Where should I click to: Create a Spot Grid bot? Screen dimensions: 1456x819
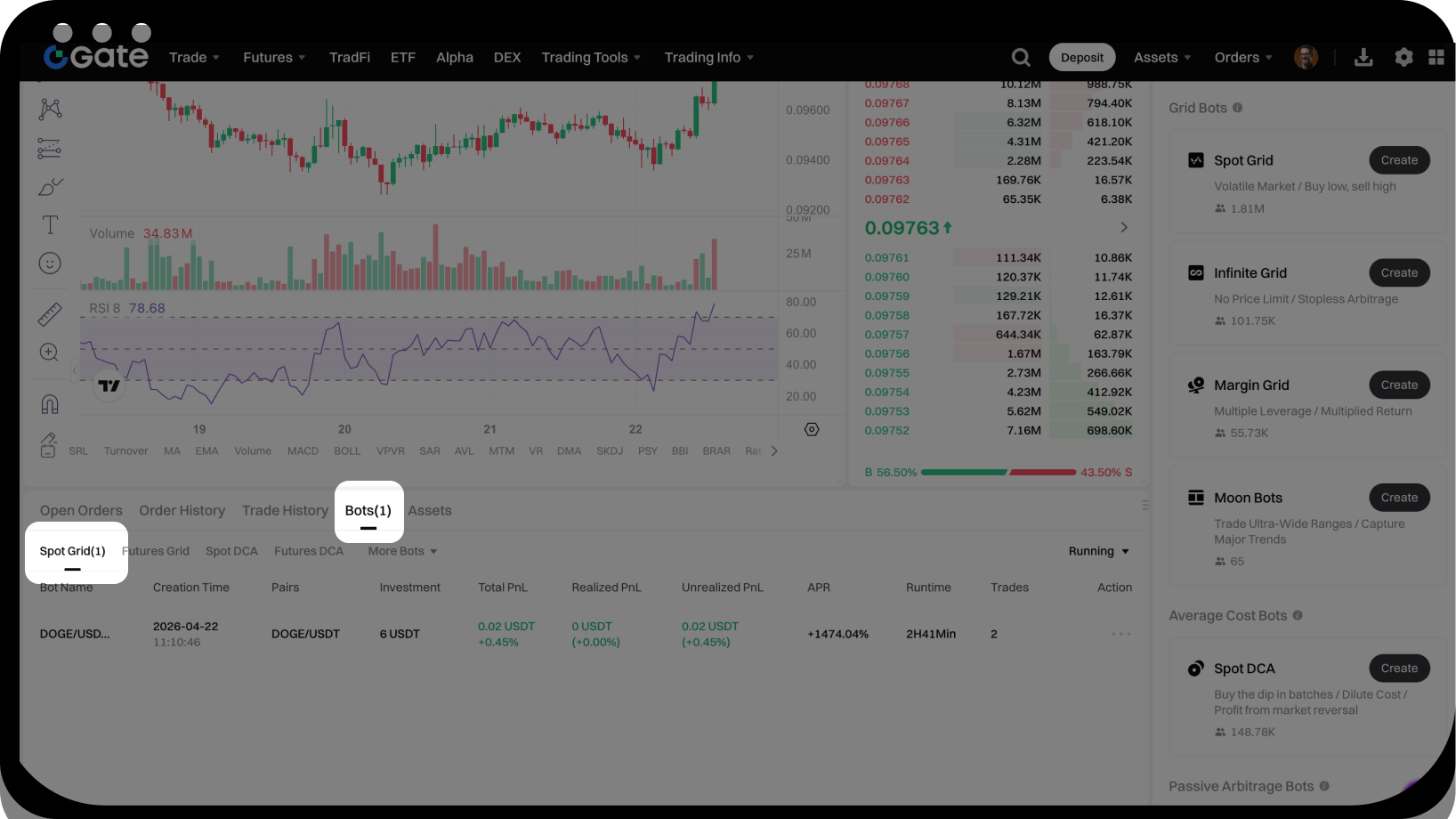(1398, 161)
